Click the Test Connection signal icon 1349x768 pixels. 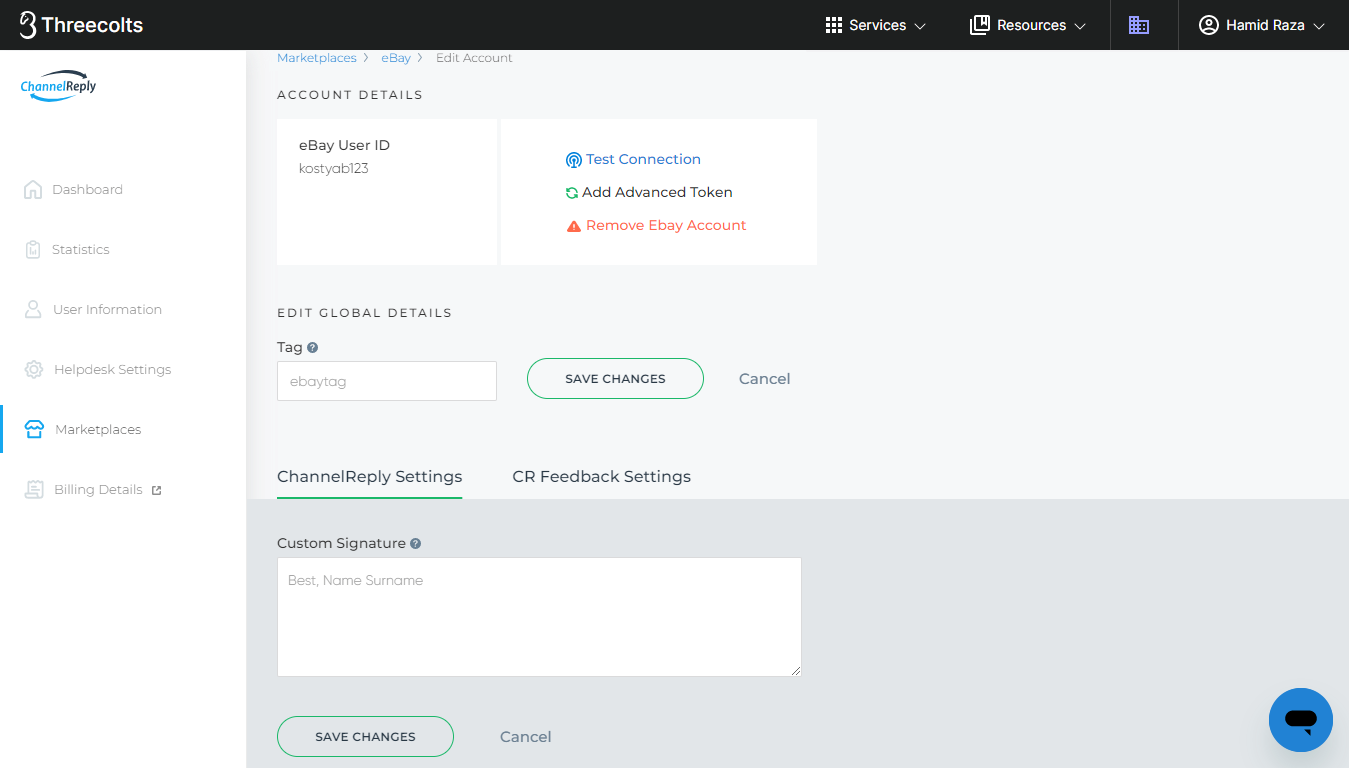573,160
